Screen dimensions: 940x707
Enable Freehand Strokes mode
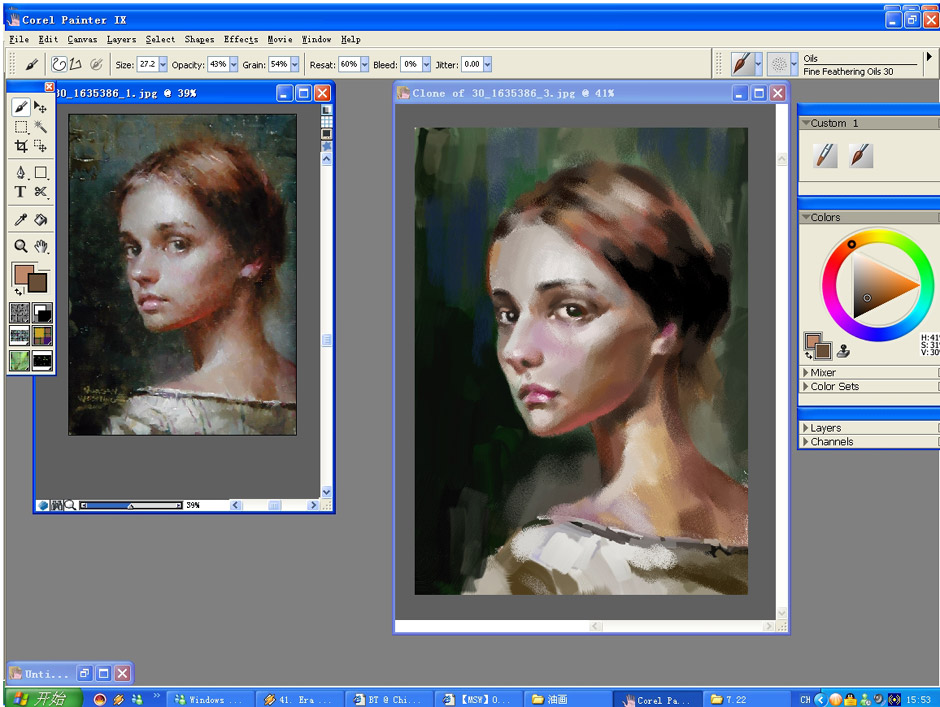click(x=59, y=64)
